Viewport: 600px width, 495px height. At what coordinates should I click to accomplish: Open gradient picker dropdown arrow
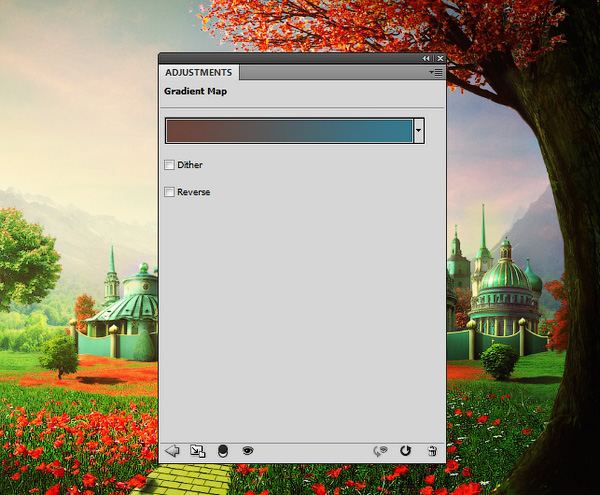click(419, 131)
